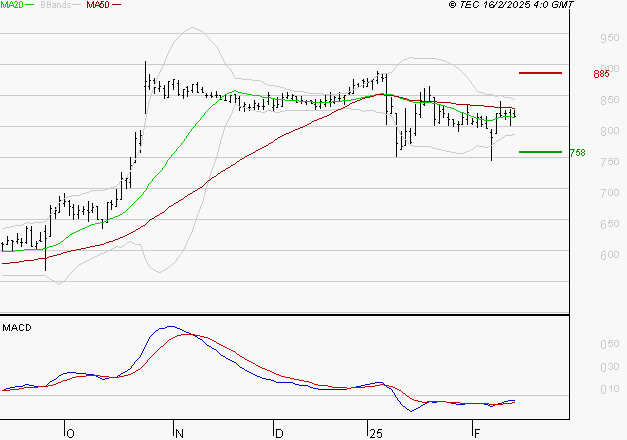Click the MA50 legend label
Image resolution: width=627 pixels, height=440 pixels.
(x=98, y=6)
